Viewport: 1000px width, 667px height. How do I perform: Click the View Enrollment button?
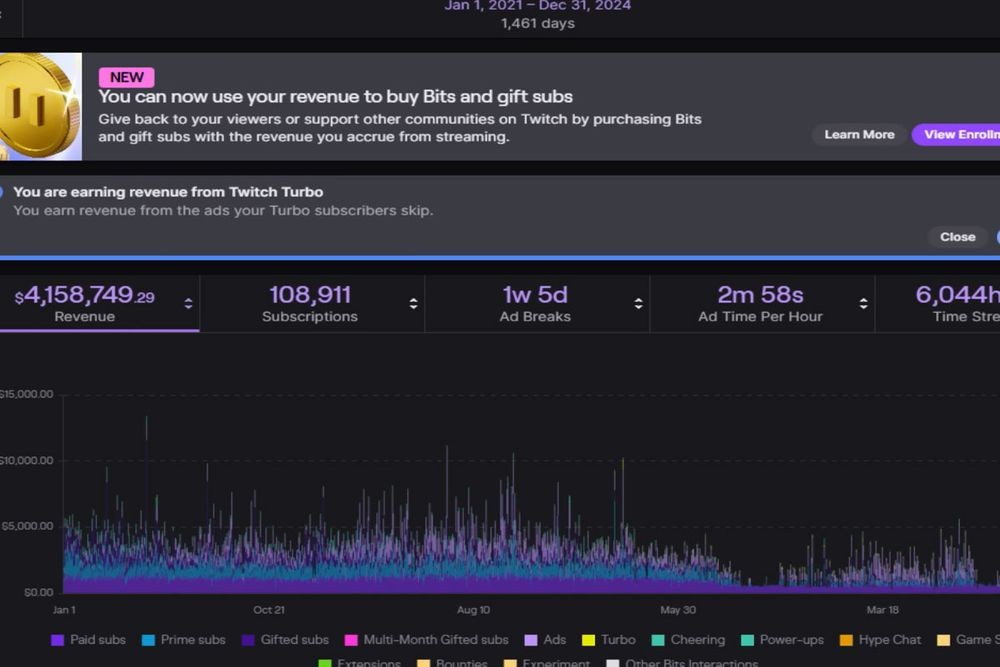coord(956,135)
